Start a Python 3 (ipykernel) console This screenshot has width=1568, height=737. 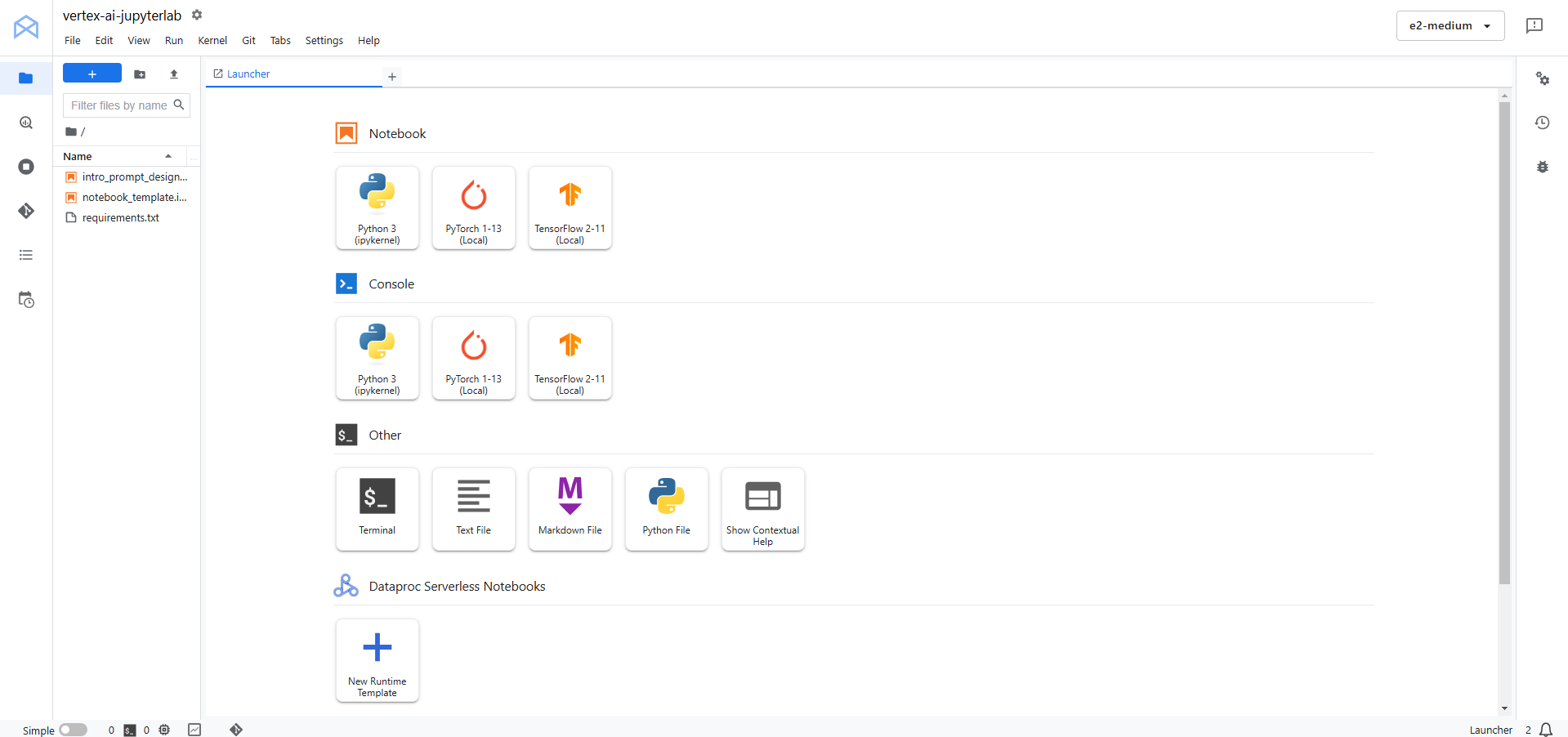pyautogui.click(x=377, y=358)
